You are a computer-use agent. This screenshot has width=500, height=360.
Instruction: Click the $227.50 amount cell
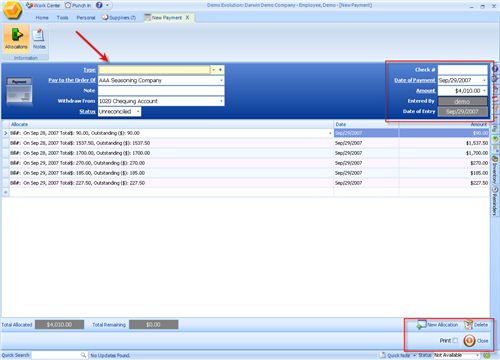pyautogui.click(x=444, y=183)
